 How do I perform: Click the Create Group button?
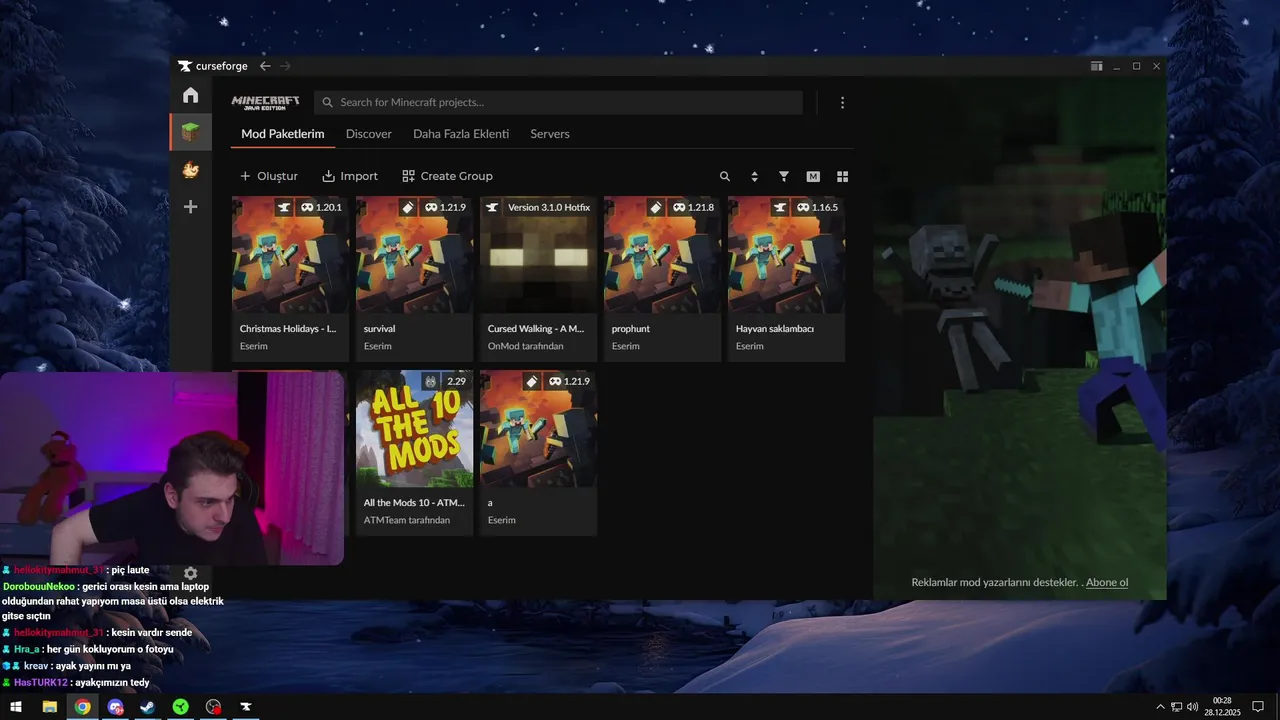[447, 176]
